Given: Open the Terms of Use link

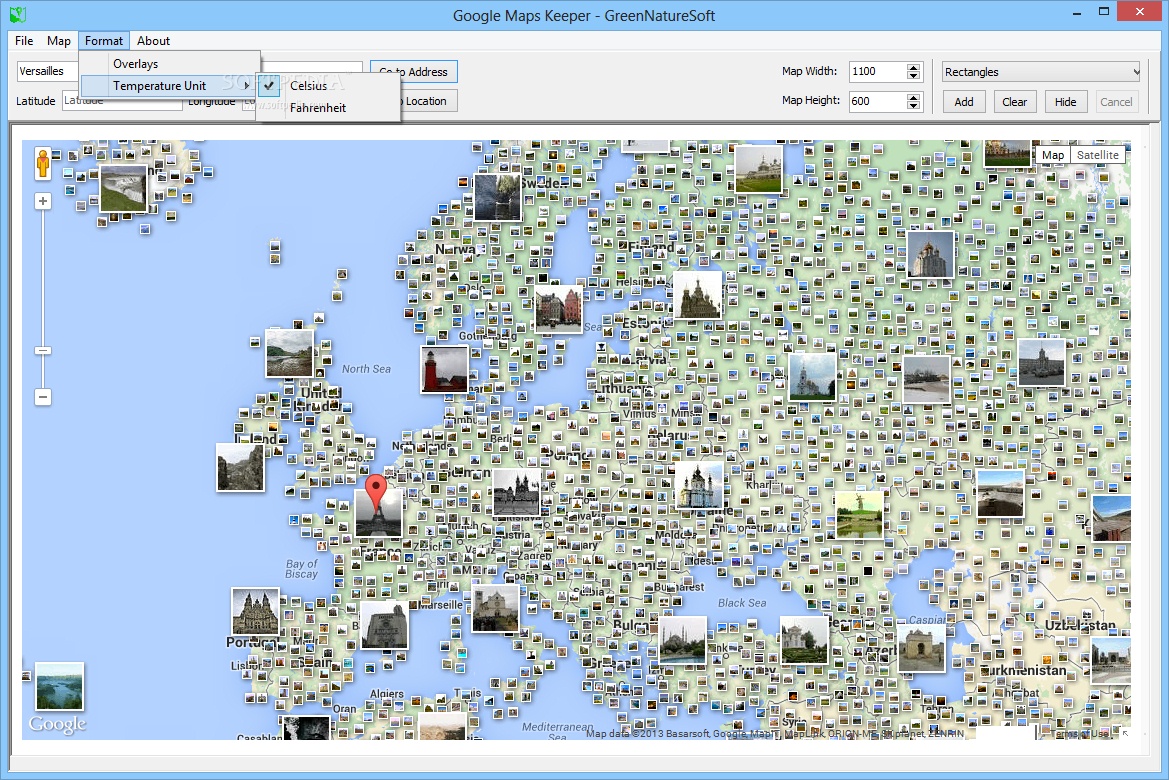Looking at the screenshot, I should tap(1081, 734).
